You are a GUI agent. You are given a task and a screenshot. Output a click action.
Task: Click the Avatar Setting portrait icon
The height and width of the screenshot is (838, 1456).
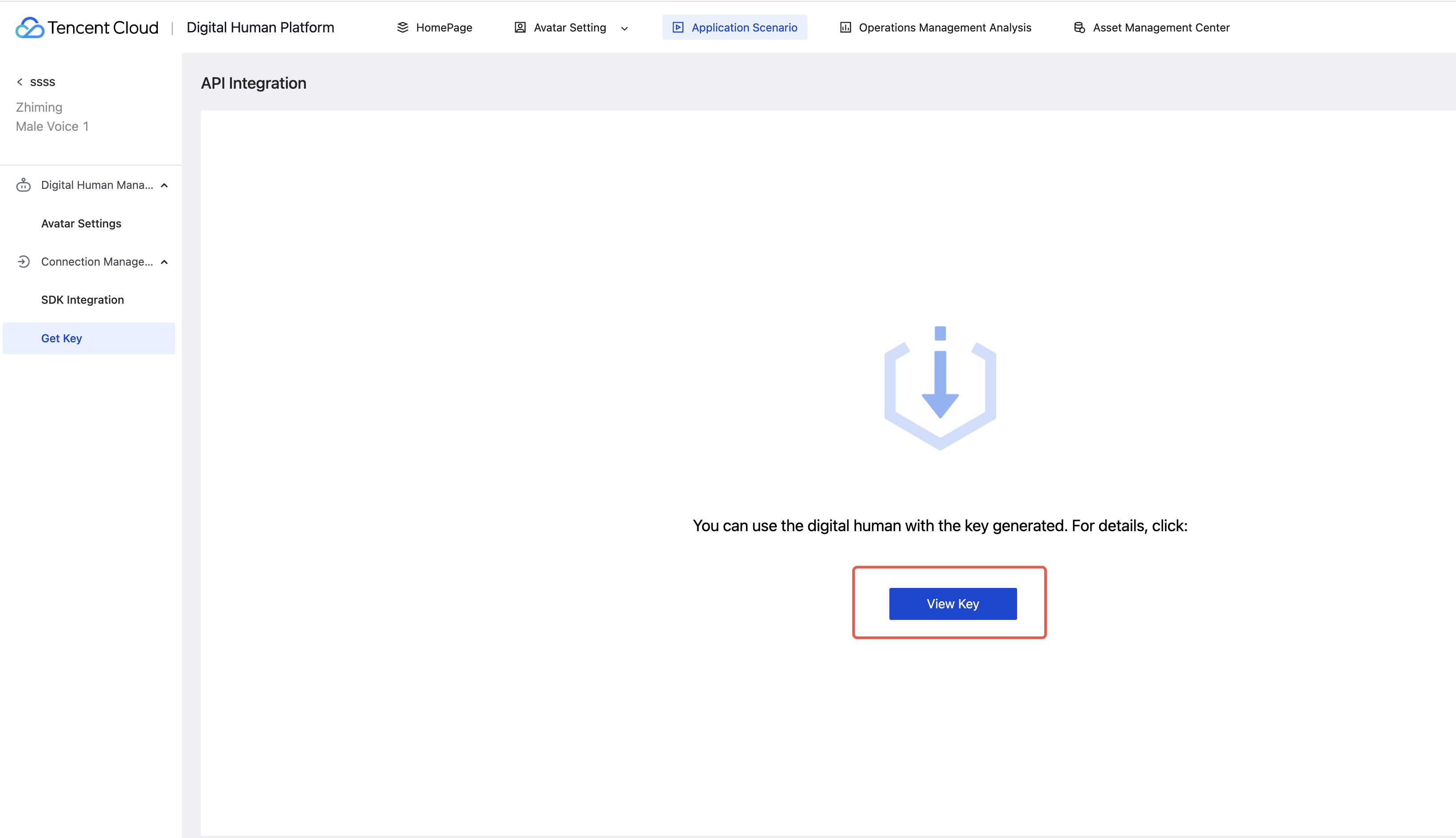coord(520,27)
